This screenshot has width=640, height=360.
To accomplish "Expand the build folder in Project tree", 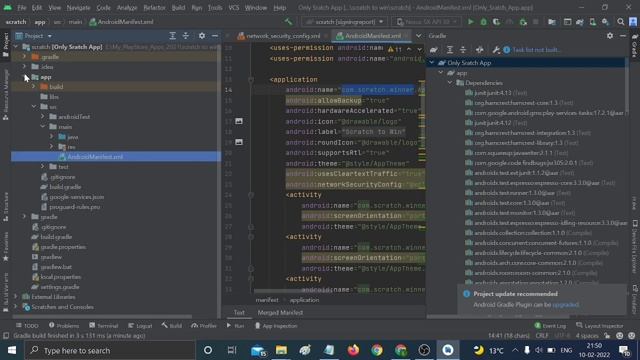I will pyautogui.click(x=34, y=87).
